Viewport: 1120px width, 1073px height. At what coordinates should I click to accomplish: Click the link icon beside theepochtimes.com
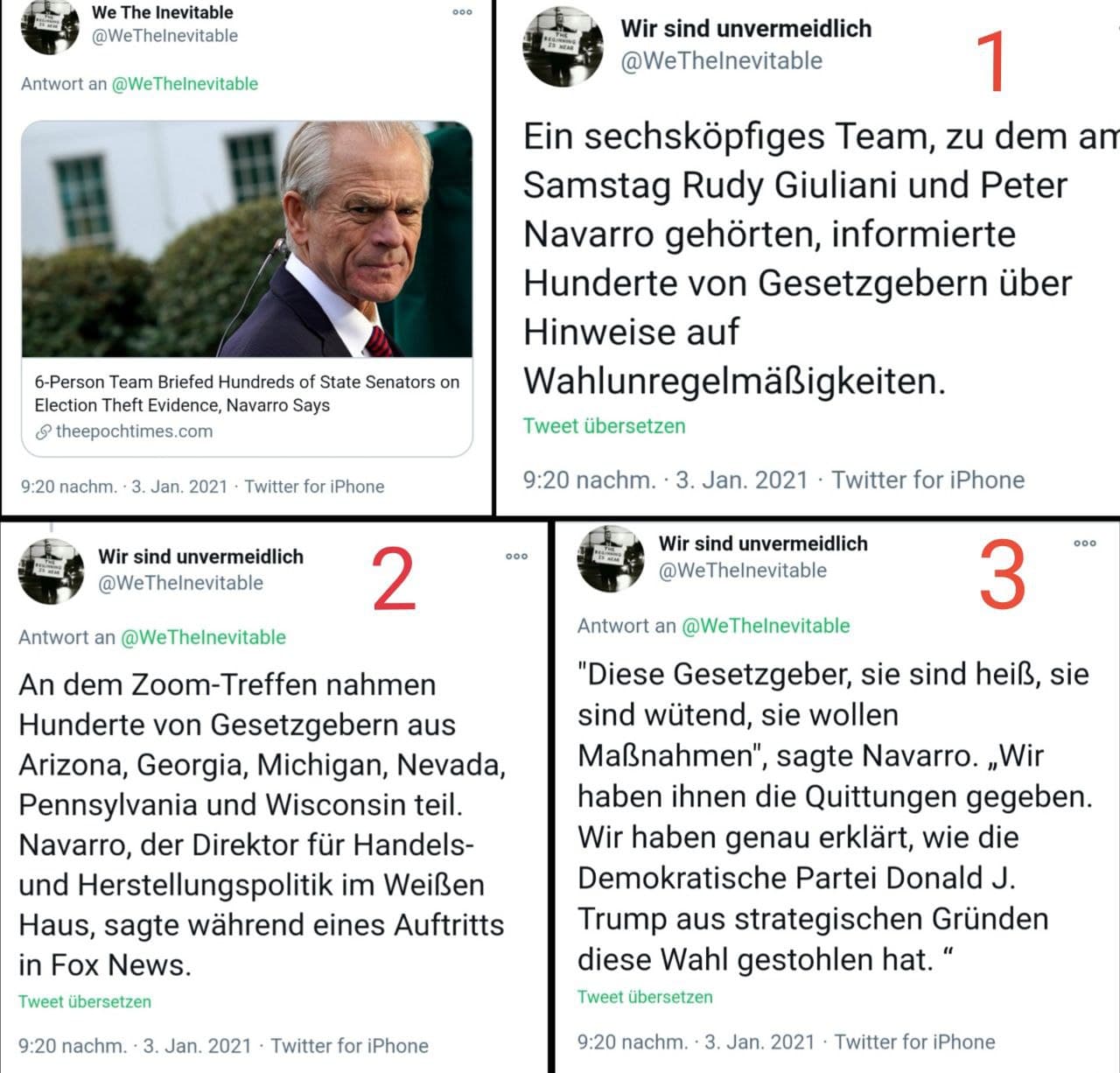pyautogui.click(x=43, y=431)
